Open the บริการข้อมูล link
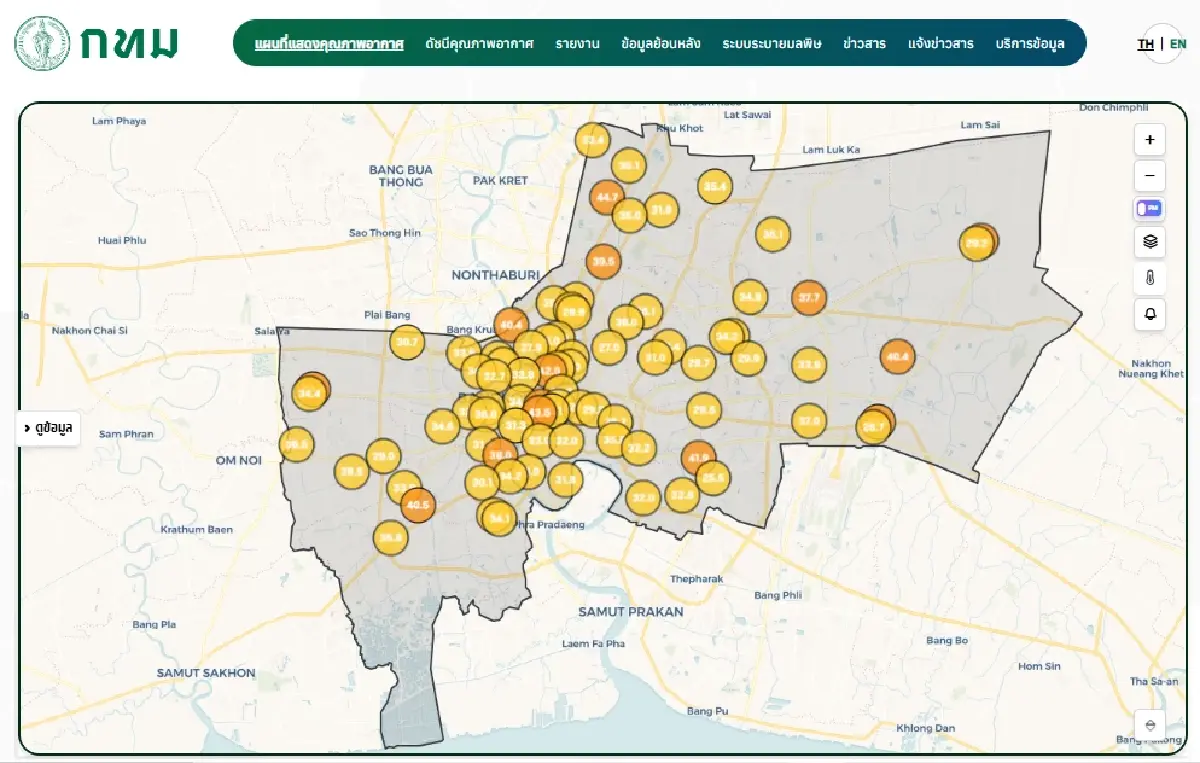Screen dimensions: 1200x763 tap(1030, 44)
